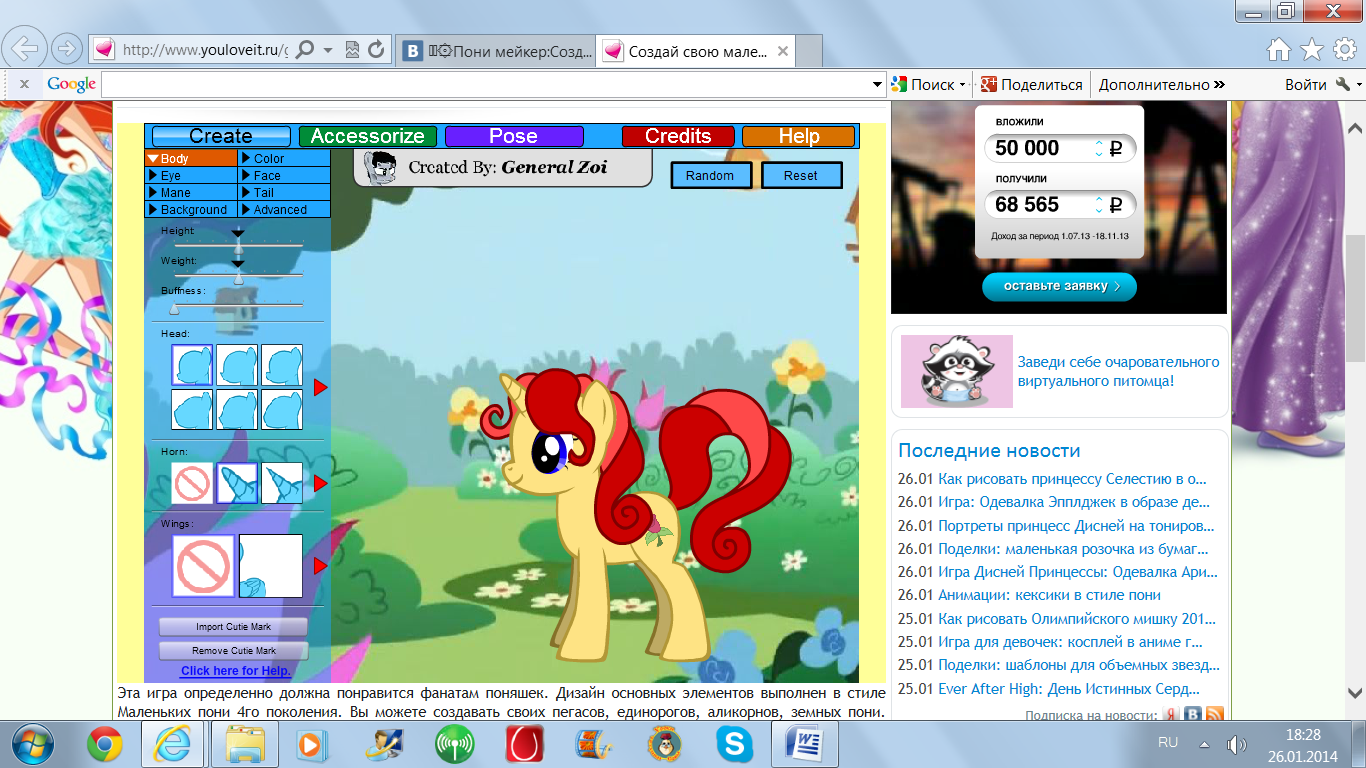Show more head shapes with red arrow
This screenshot has width=1366, height=768.
tap(321, 387)
